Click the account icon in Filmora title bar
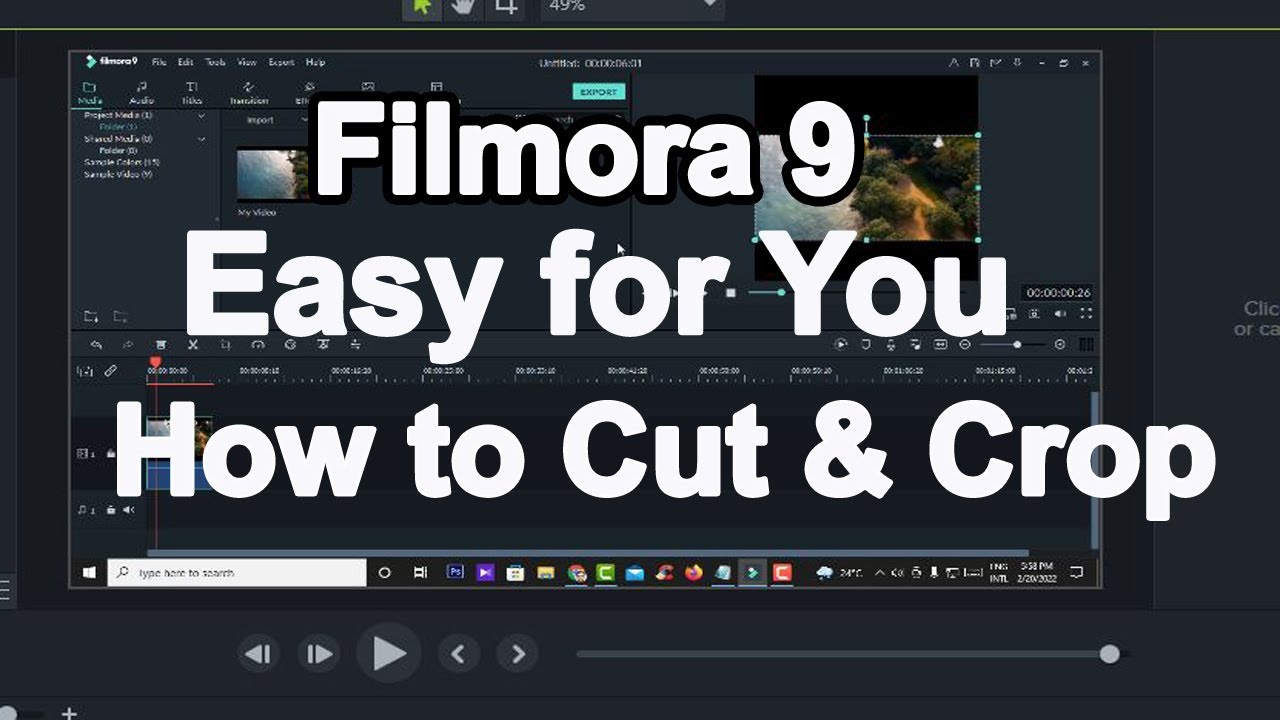The image size is (1280, 720). click(954, 62)
